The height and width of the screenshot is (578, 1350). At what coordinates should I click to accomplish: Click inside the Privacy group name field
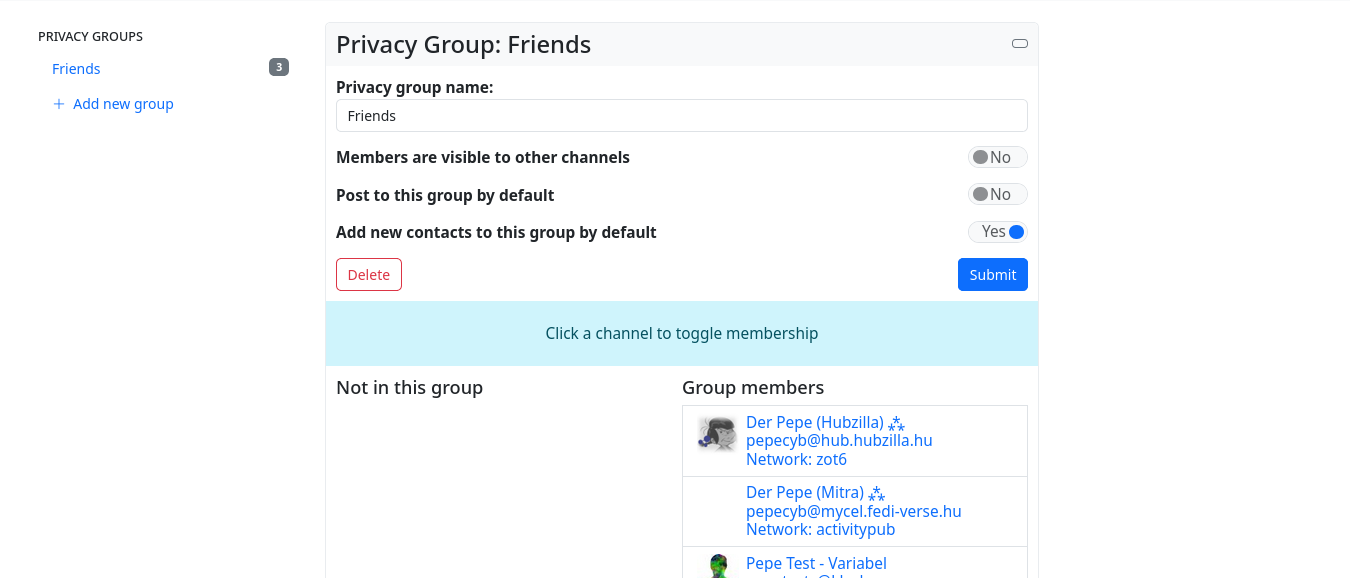(x=681, y=116)
